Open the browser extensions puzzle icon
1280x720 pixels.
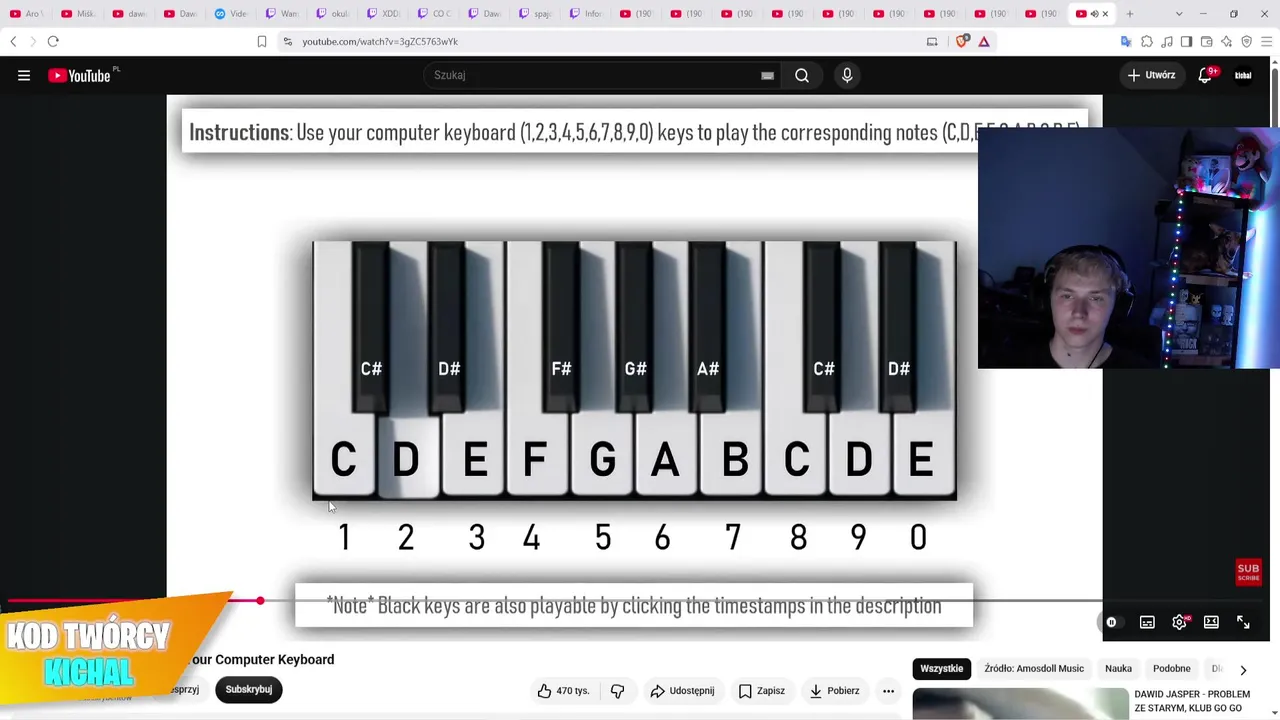[x=1146, y=41]
